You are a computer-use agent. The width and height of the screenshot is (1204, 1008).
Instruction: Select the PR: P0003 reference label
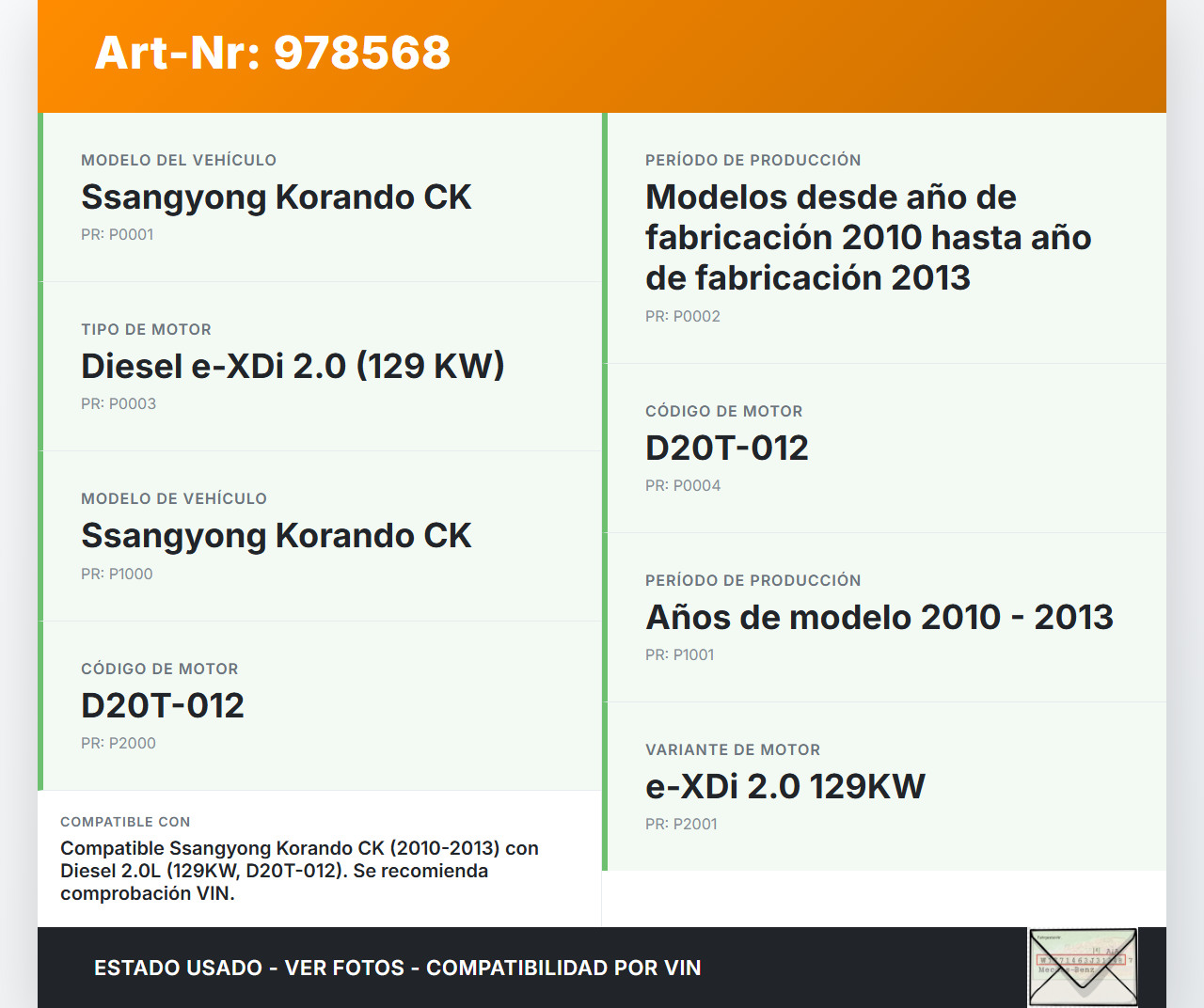tap(119, 403)
